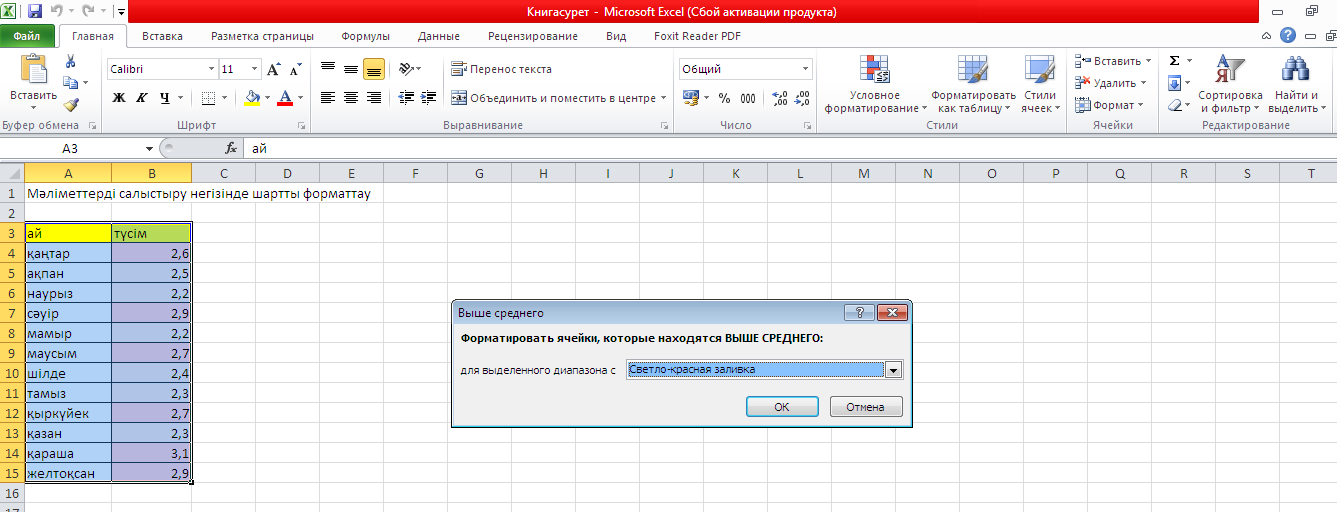The image size is (1337, 512).
Task: Align cell text left
Action: point(328,98)
